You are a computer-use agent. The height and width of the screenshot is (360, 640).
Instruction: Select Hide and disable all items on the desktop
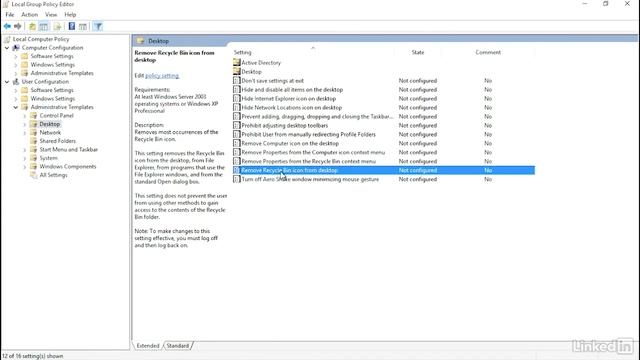[292, 90]
